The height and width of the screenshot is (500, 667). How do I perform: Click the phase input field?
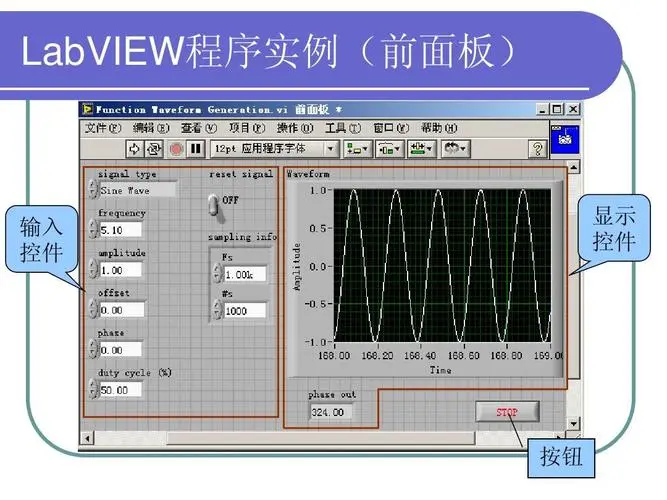pos(120,350)
